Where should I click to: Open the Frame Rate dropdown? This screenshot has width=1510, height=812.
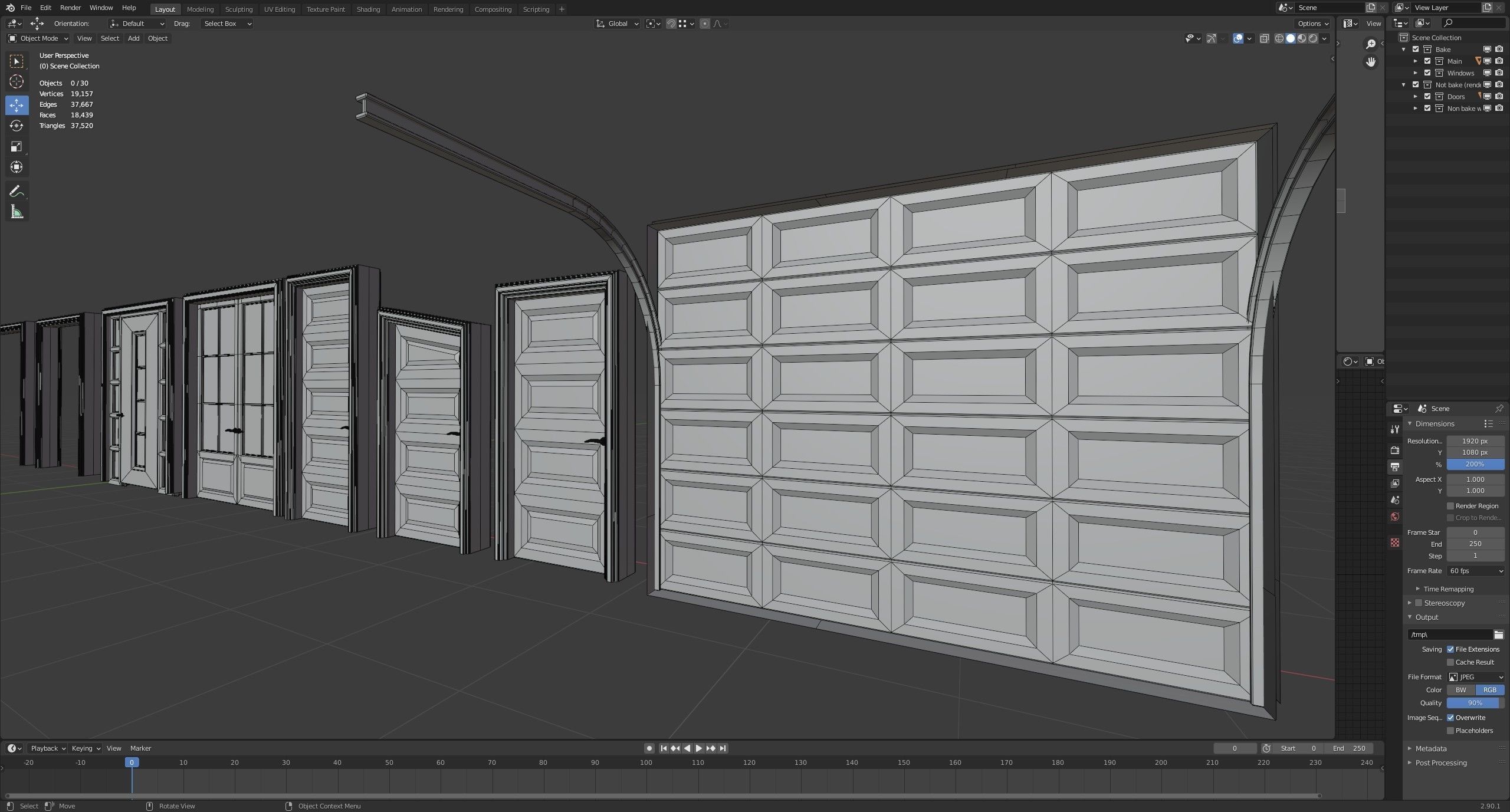pos(1475,571)
